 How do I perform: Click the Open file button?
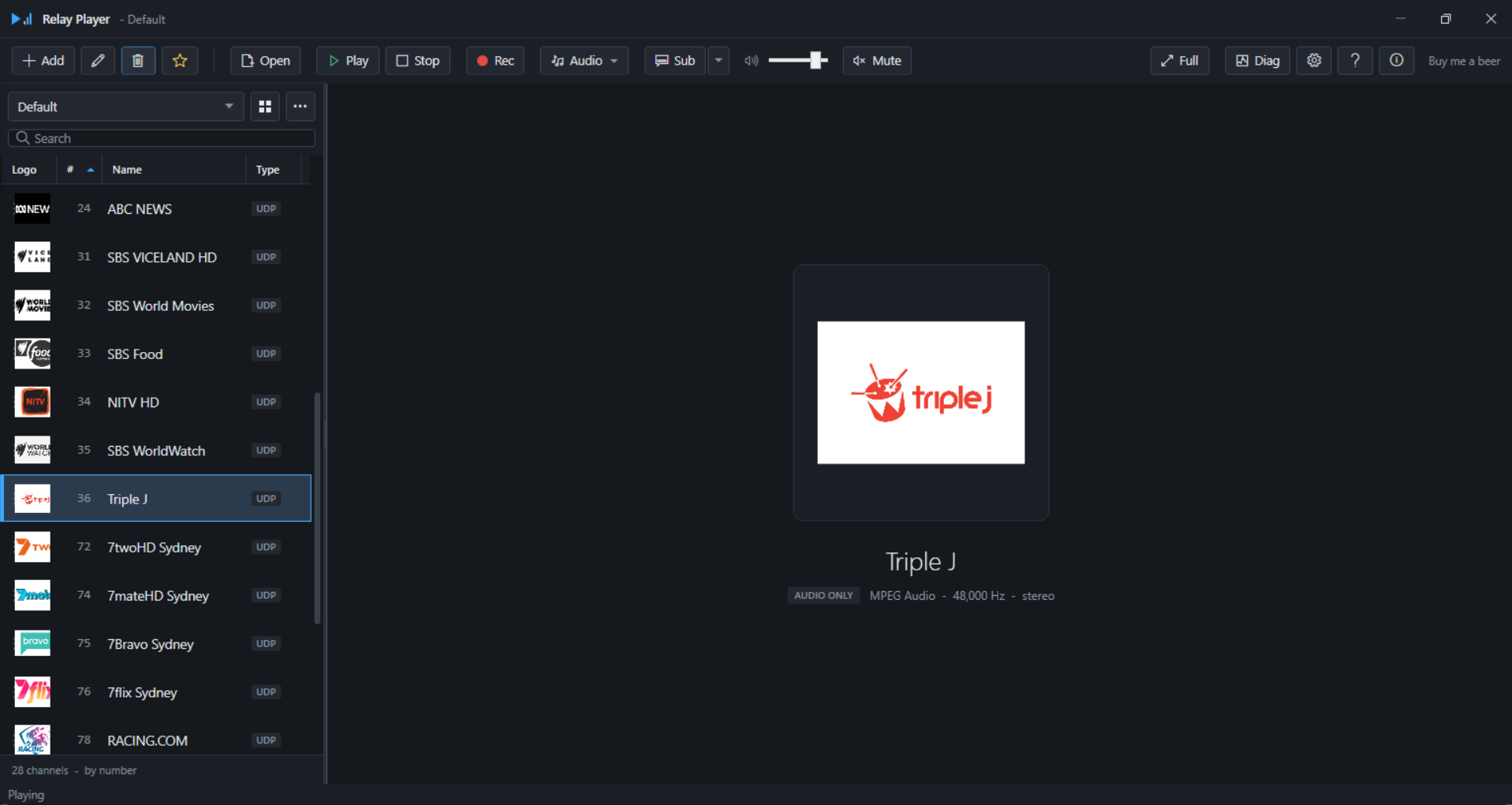pyautogui.click(x=266, y=61)
